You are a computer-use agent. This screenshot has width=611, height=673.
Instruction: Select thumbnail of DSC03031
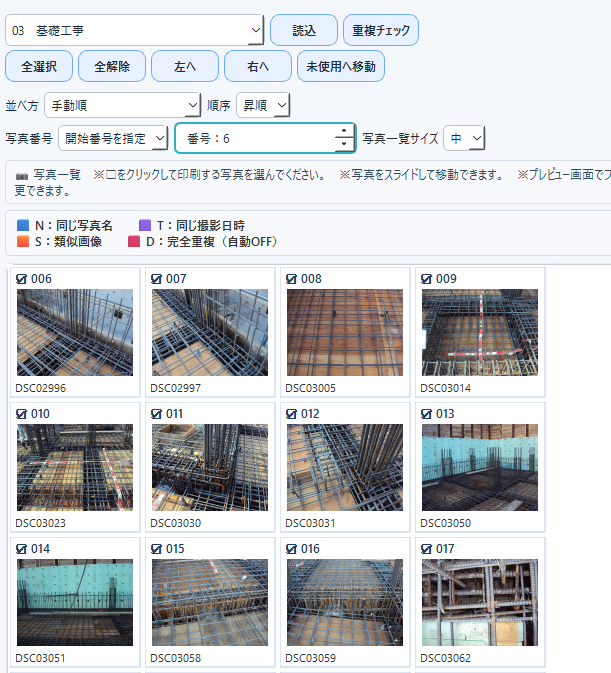(345, 467)
